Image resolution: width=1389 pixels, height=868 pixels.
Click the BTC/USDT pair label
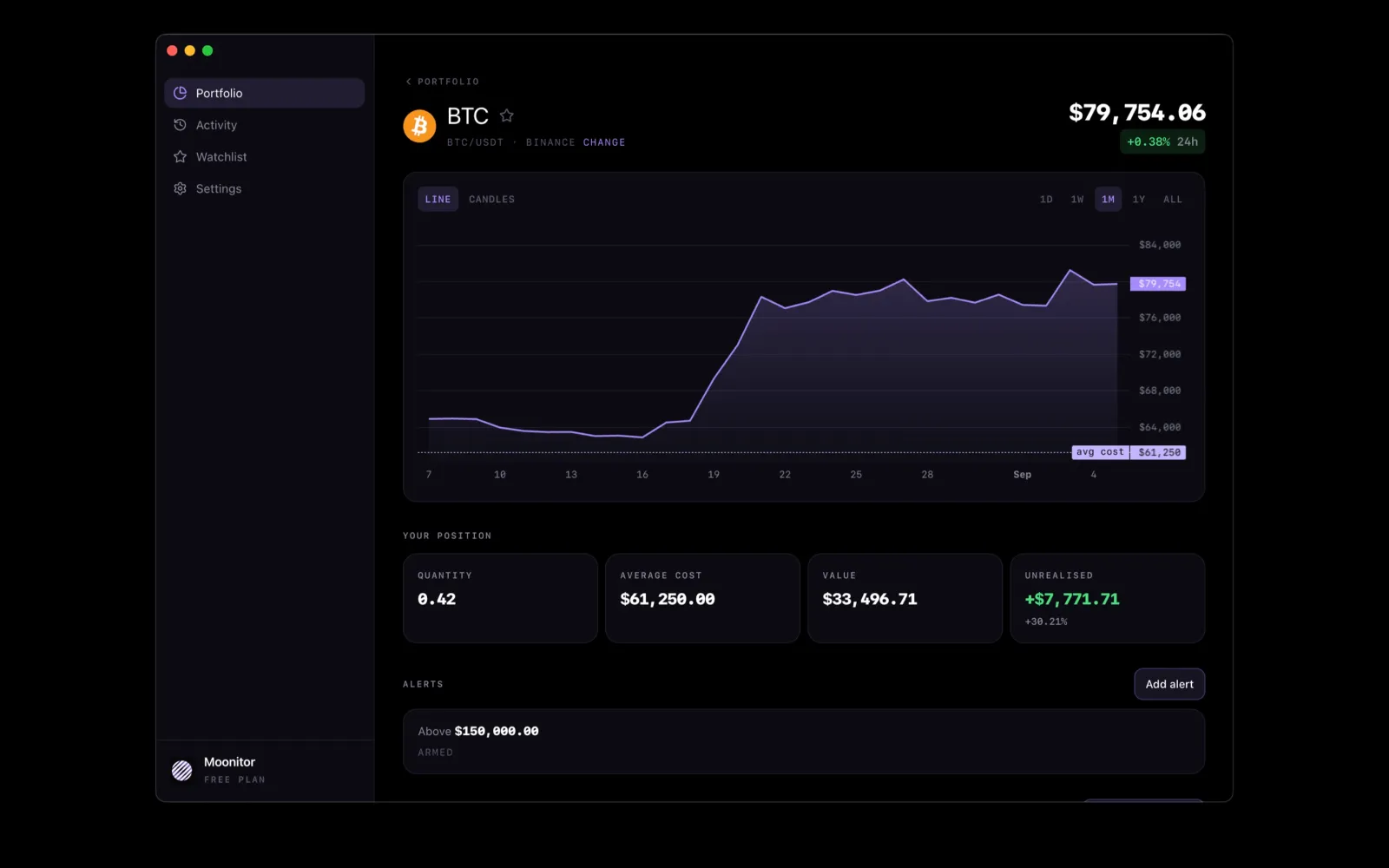475,142
